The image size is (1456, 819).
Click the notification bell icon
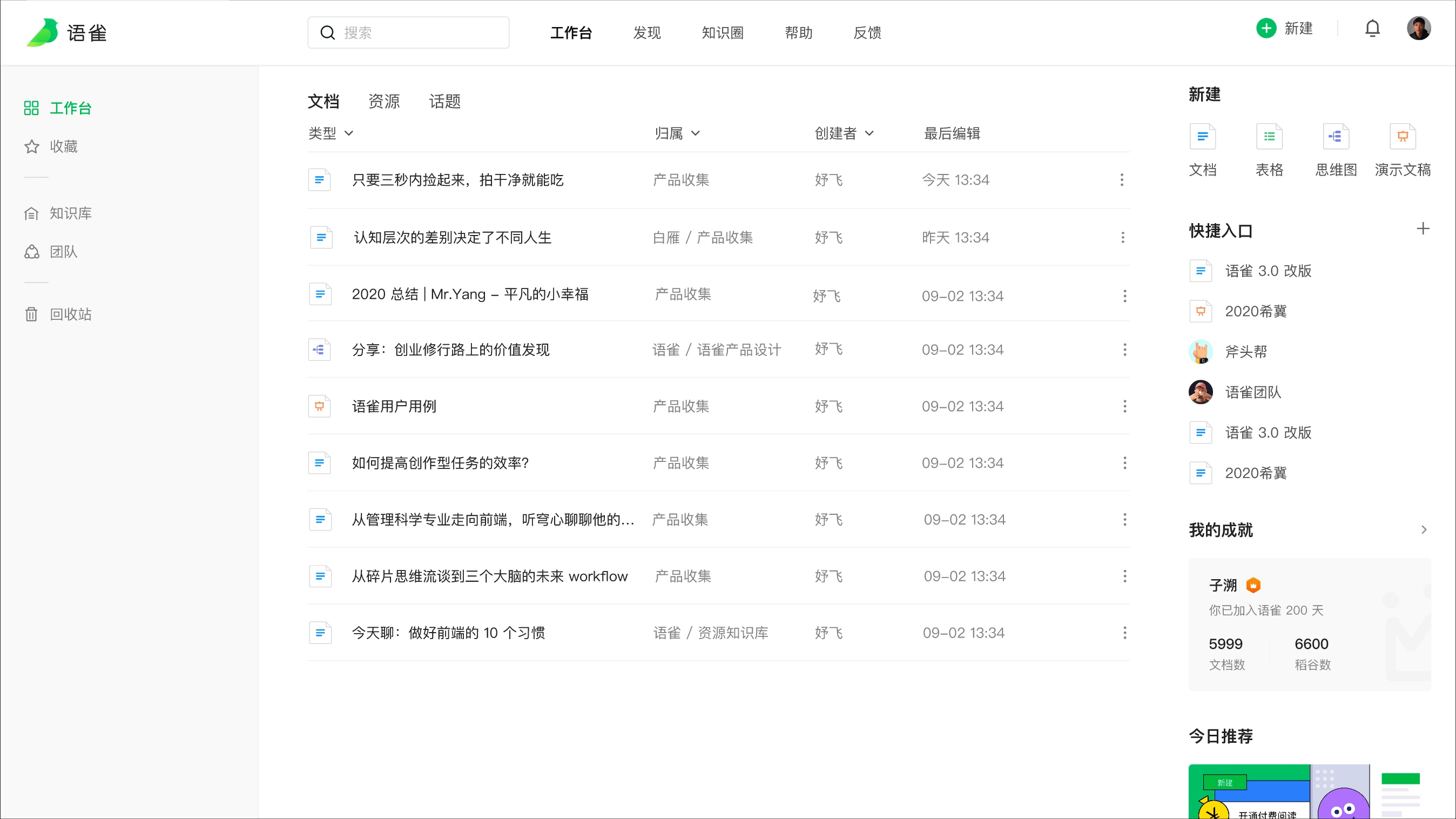pos(1372,28)
